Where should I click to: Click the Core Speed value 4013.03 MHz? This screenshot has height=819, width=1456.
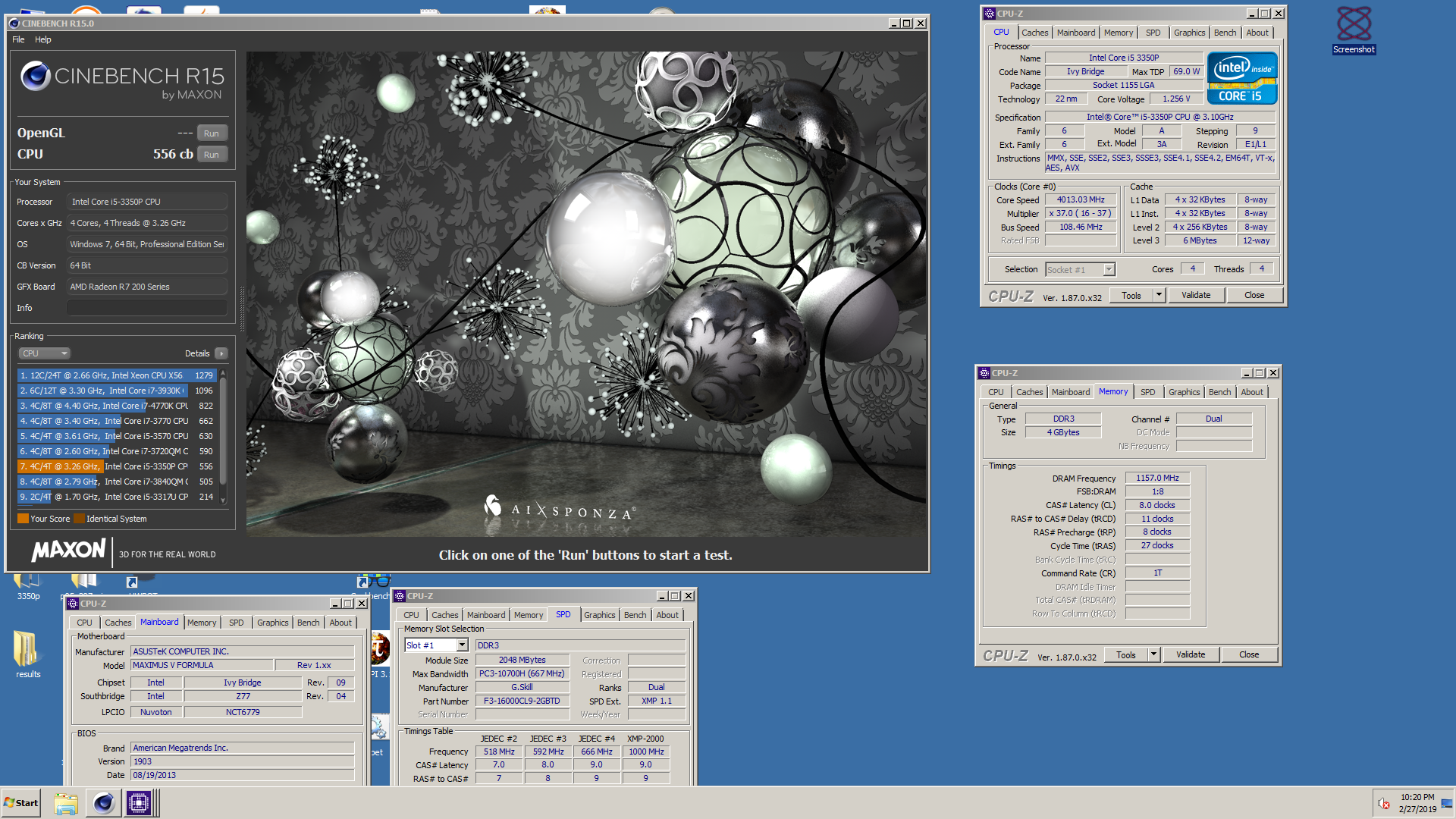1081,200
